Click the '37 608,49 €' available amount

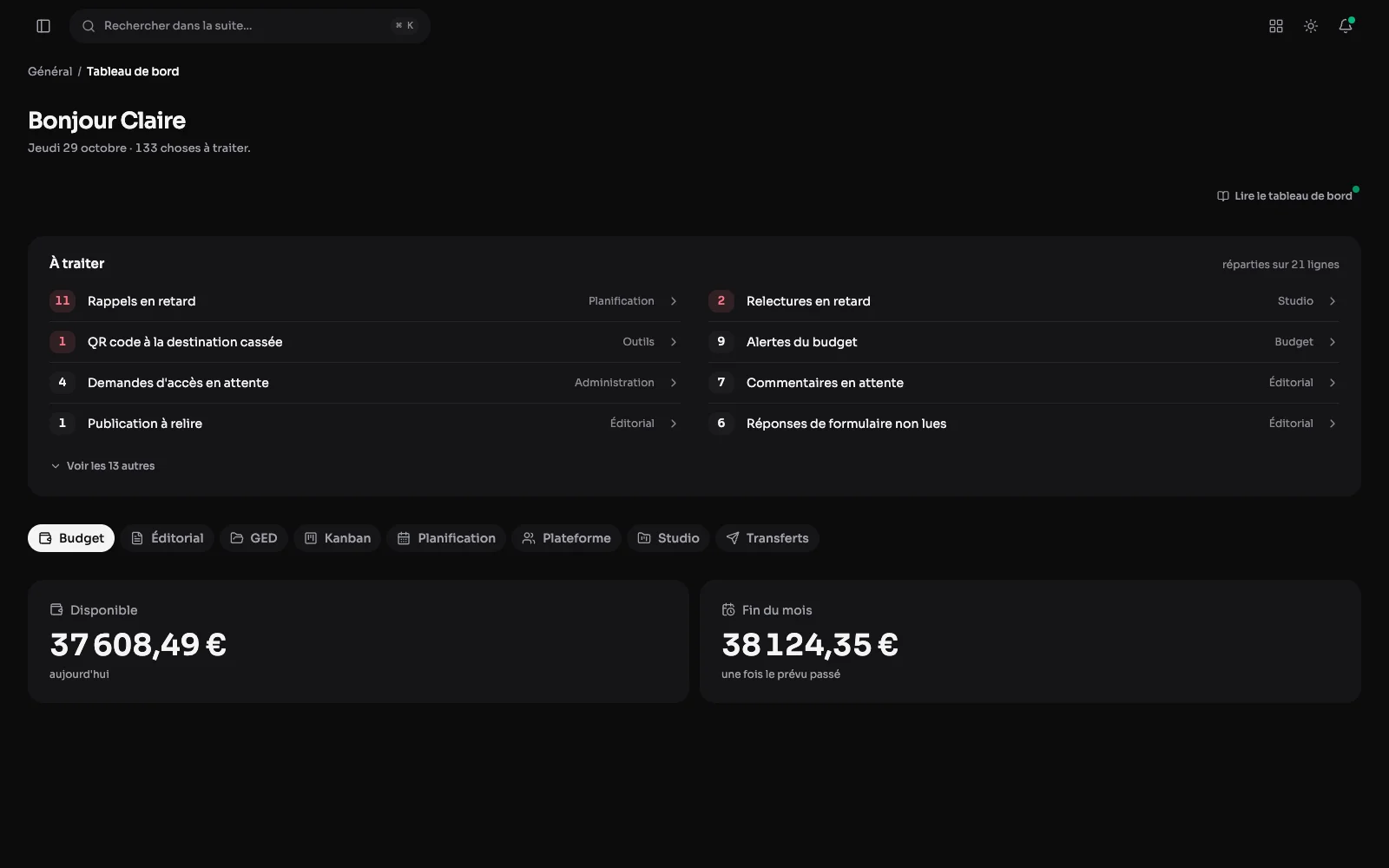138,645
